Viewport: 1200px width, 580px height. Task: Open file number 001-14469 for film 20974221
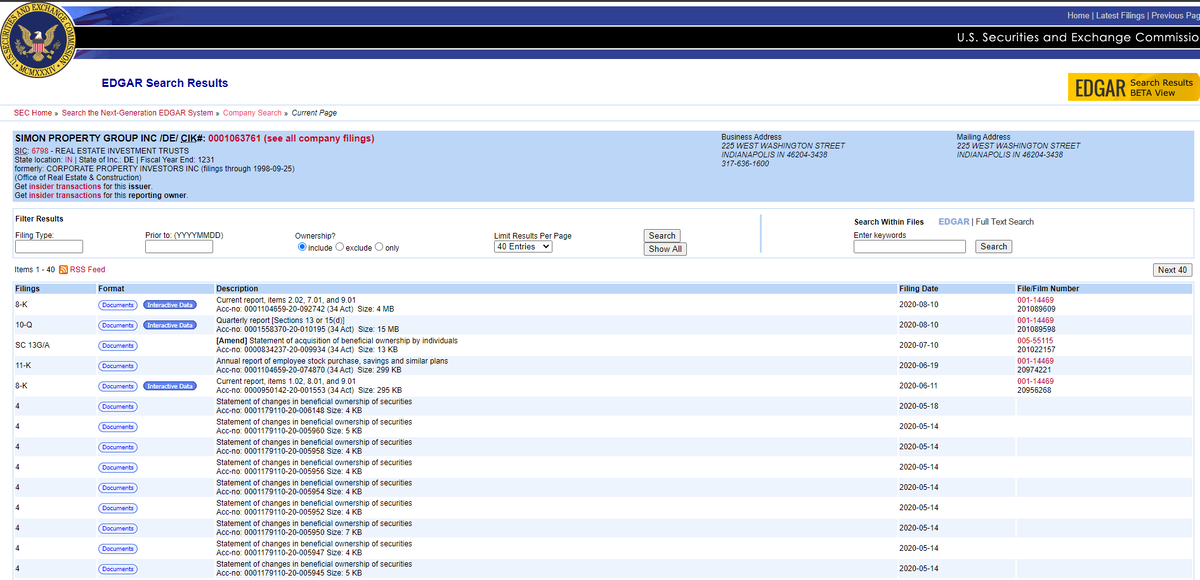pos(1035,361)
